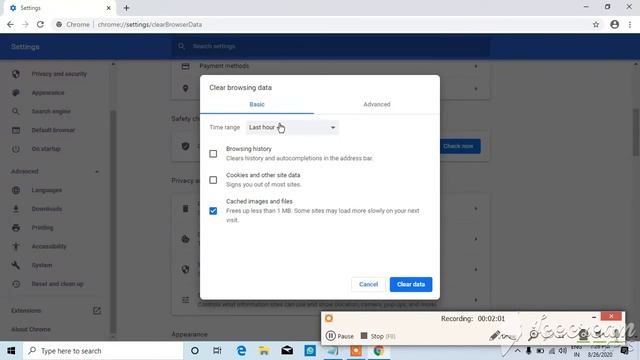The height and width of the screenshot is (360, 640).
Task: Open Reset and clean up in sidebar
Action: pos(57,284)
